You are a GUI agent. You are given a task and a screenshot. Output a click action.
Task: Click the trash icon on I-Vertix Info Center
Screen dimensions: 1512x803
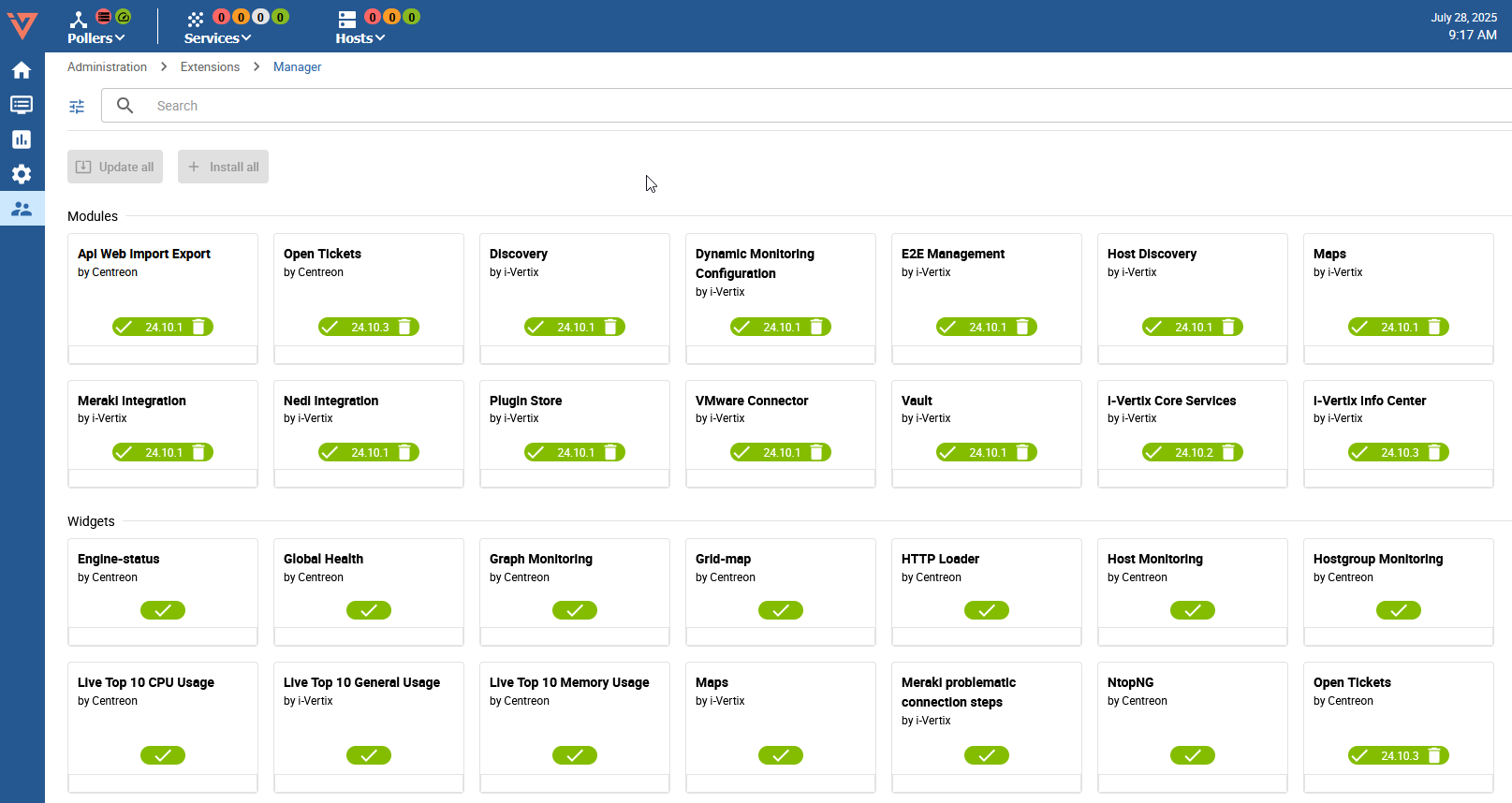tap(1434, 452)
